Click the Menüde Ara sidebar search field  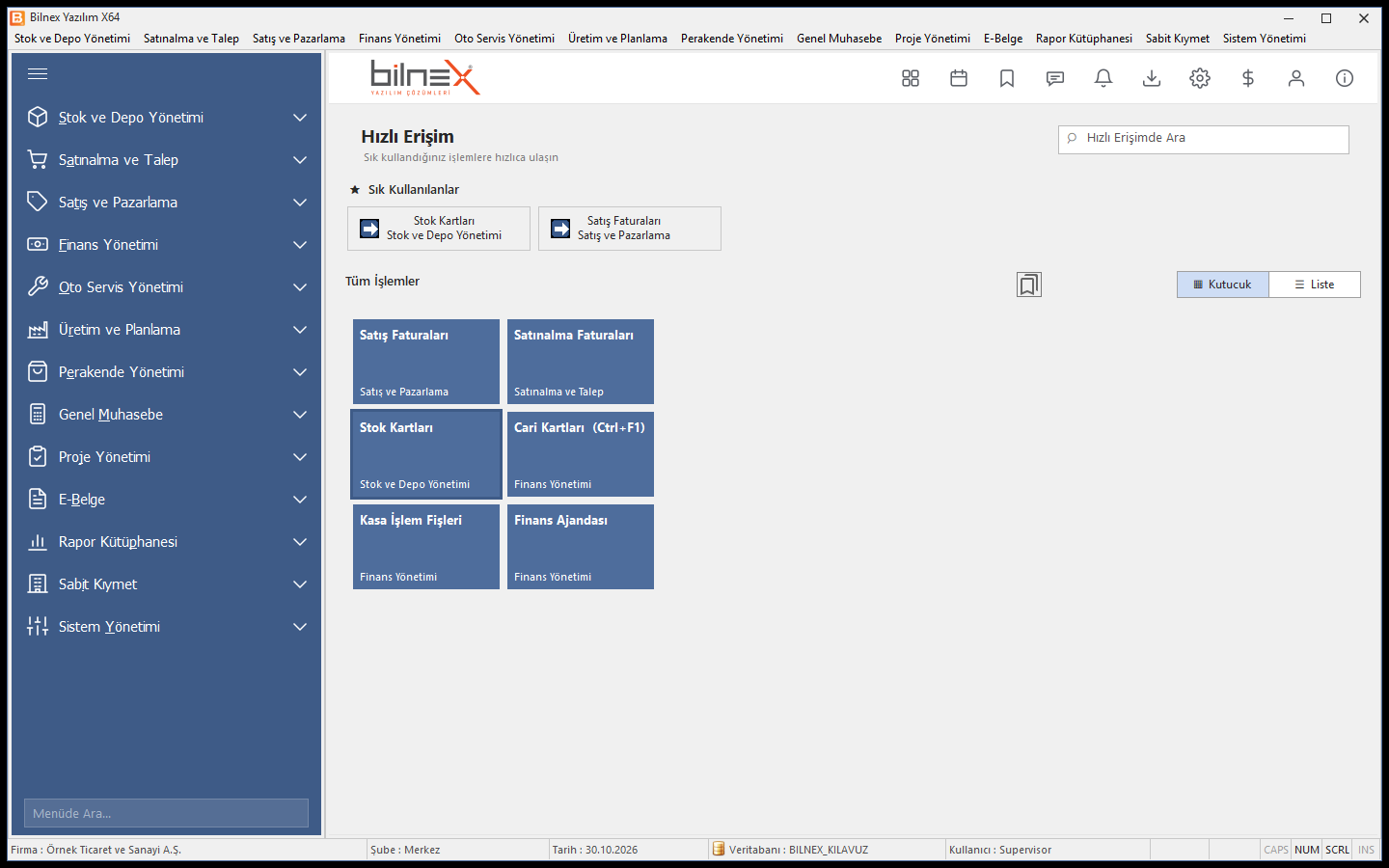click(166, 813)
